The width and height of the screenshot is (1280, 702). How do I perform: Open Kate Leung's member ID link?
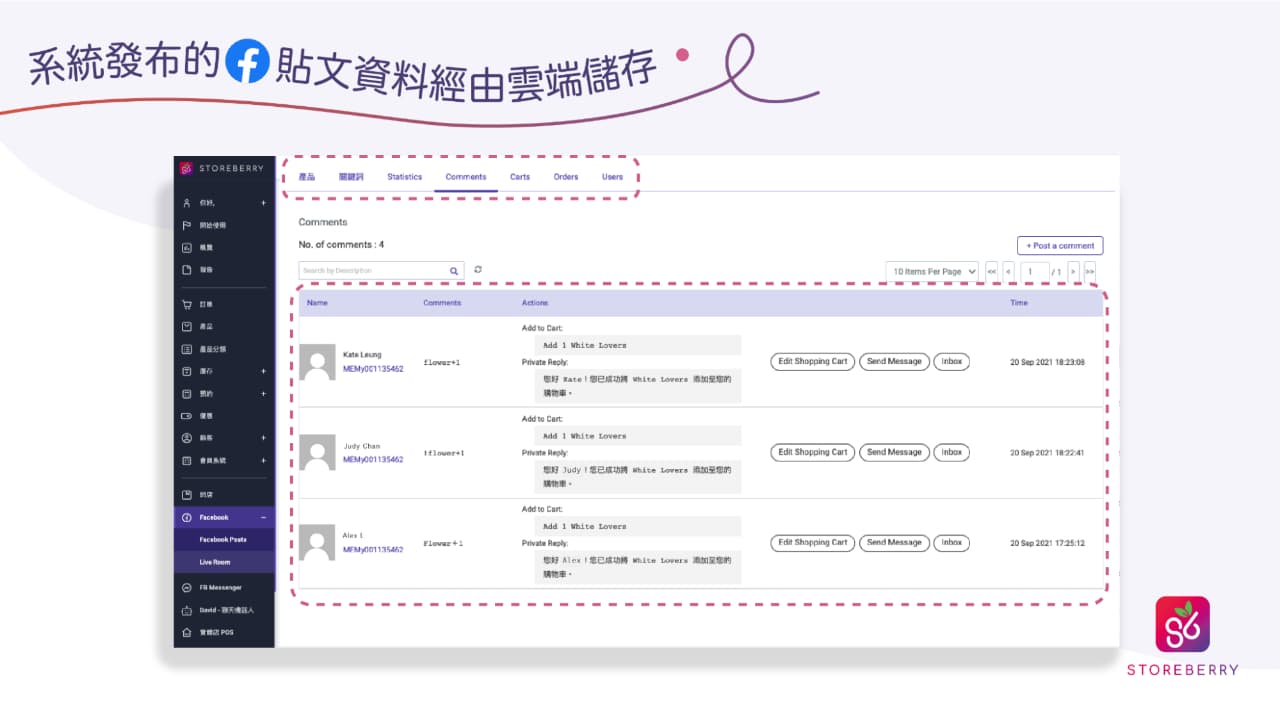pos(373,369)
